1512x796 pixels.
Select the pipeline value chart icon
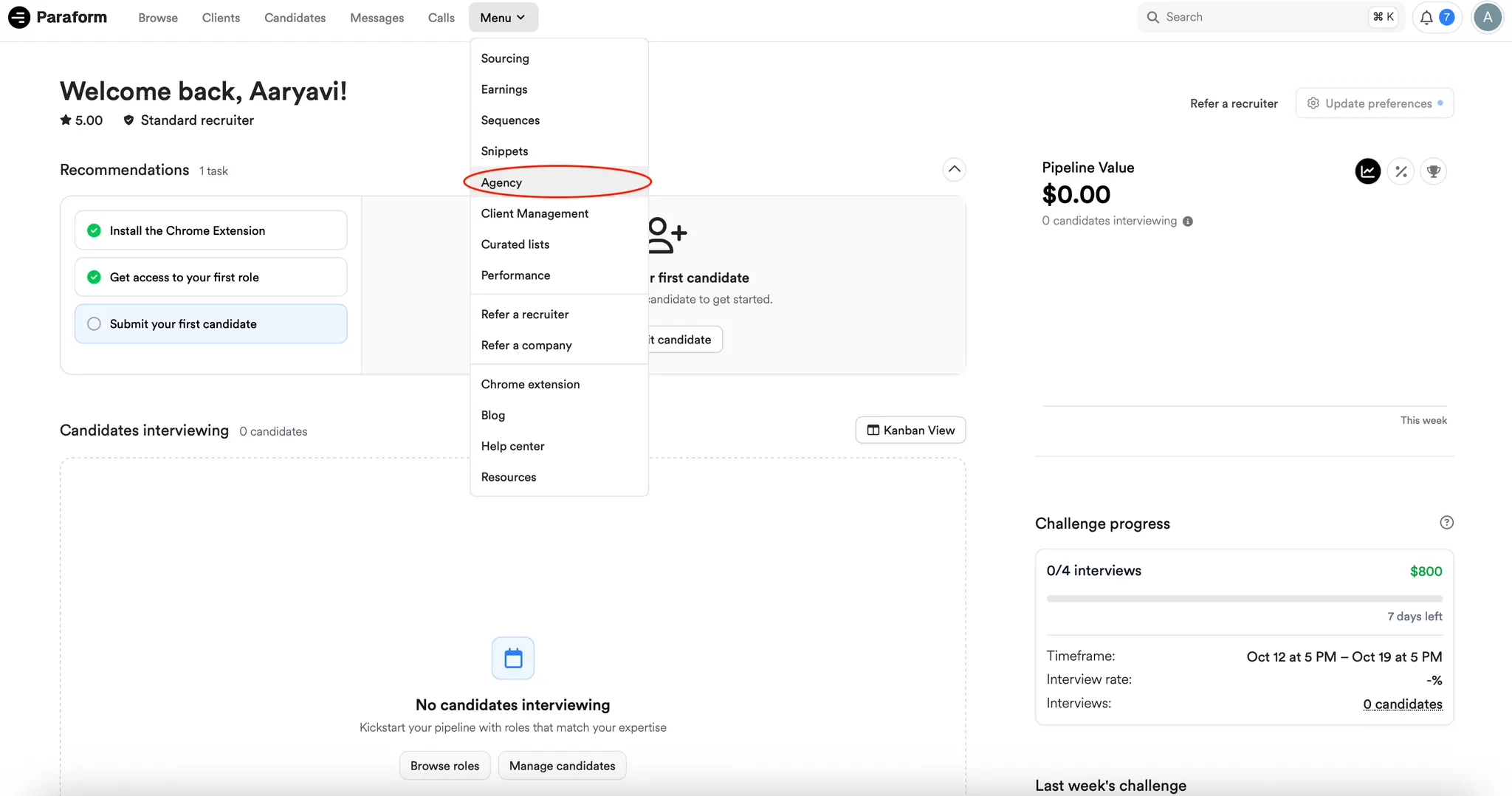coord(1368,171)
